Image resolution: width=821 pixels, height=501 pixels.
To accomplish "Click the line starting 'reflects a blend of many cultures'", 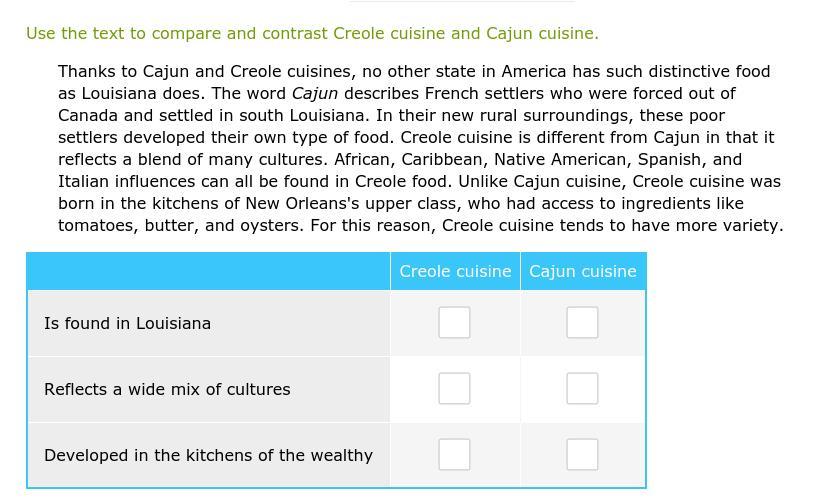I will point(400,160).
